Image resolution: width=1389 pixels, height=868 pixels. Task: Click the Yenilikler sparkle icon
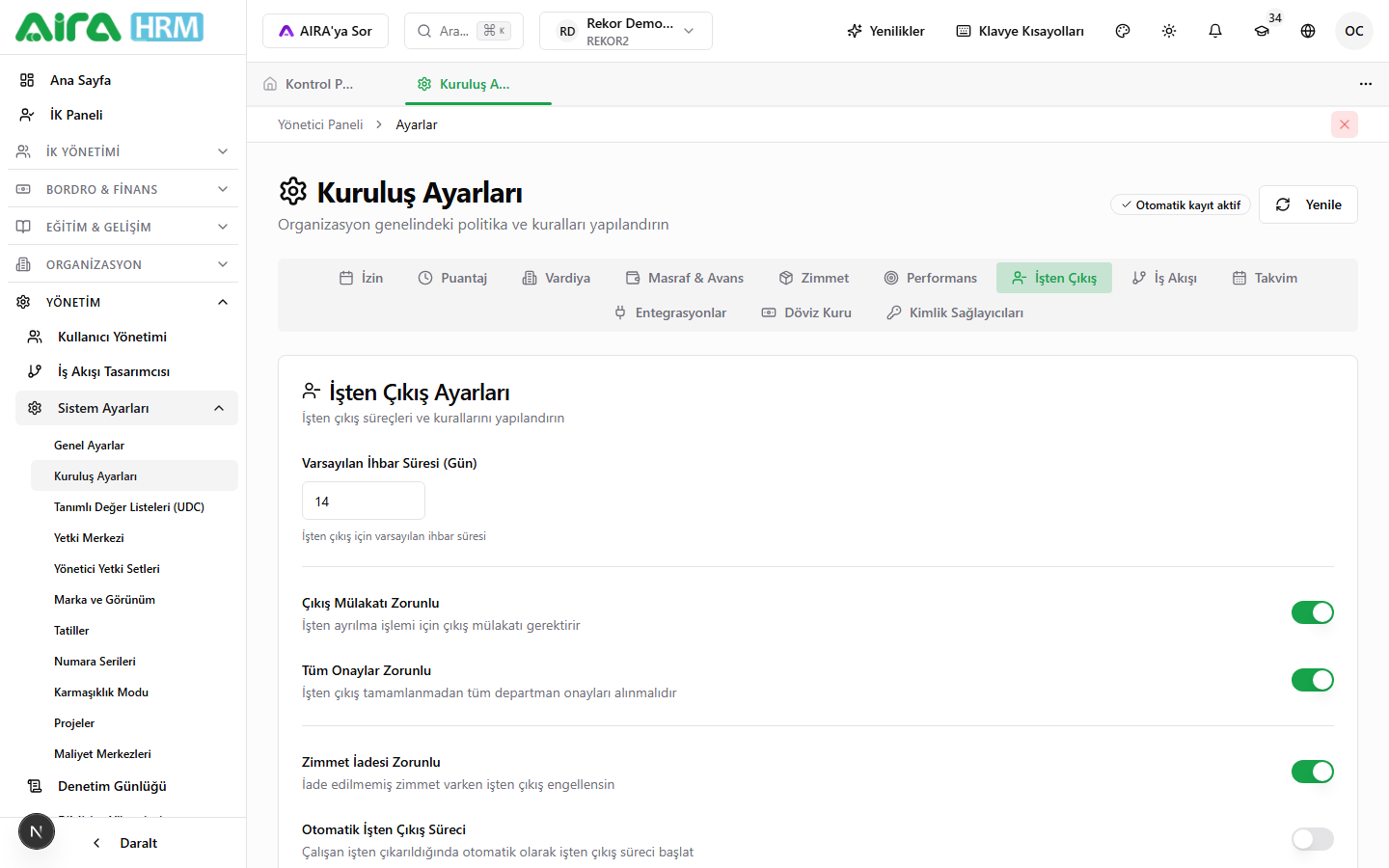(x=855, y=31)
